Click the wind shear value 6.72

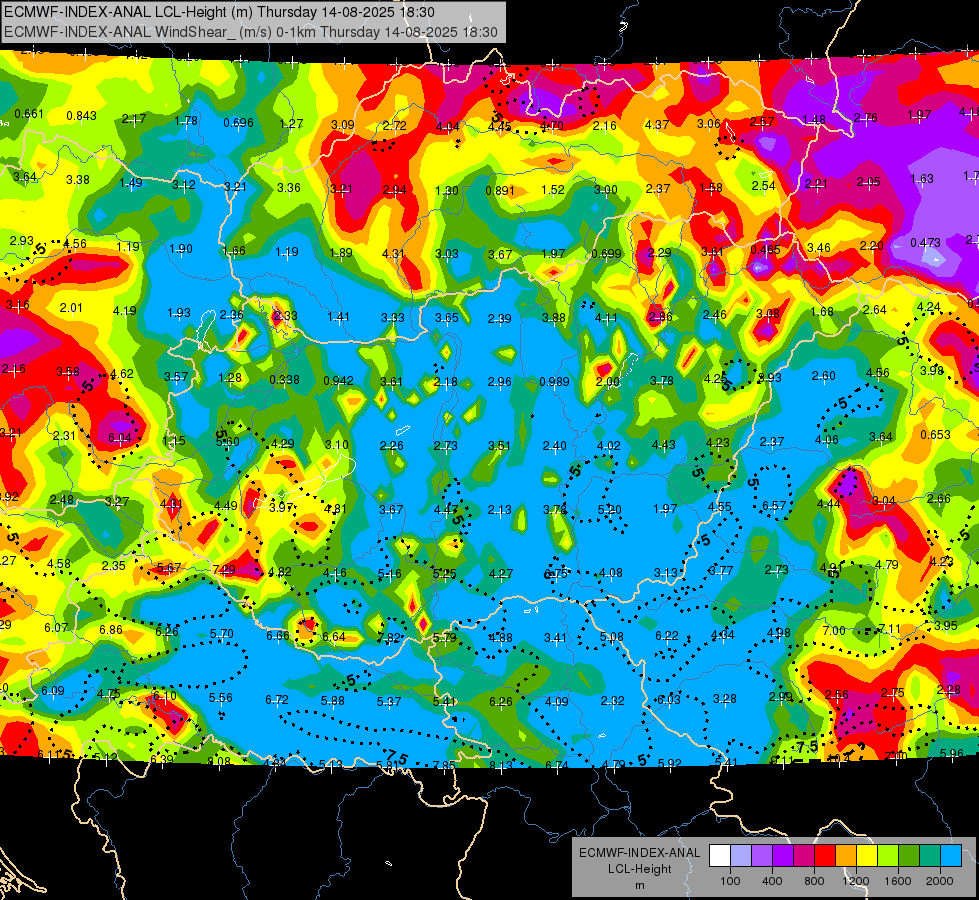click(x=277, y=700)
